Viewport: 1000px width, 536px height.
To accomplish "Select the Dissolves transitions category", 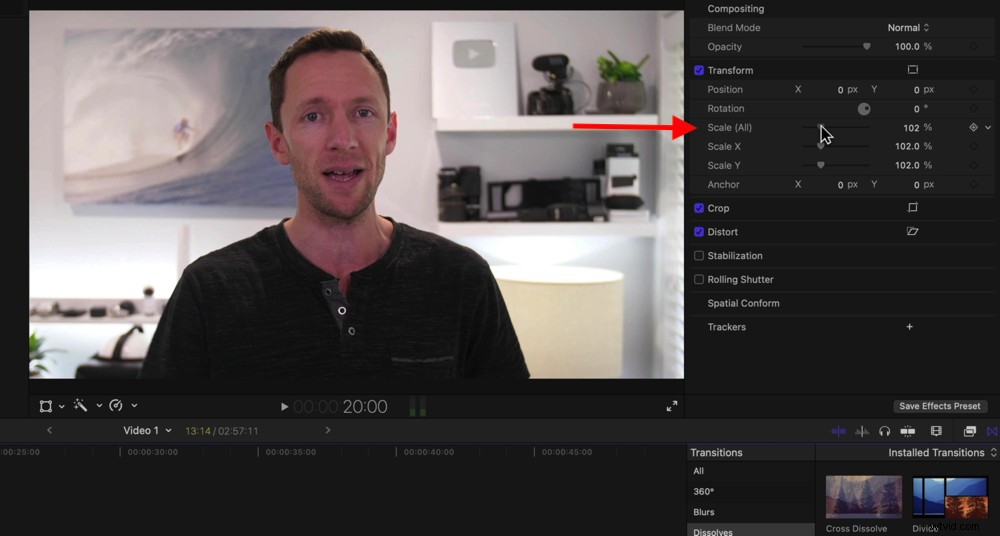I will coord(751,531).
